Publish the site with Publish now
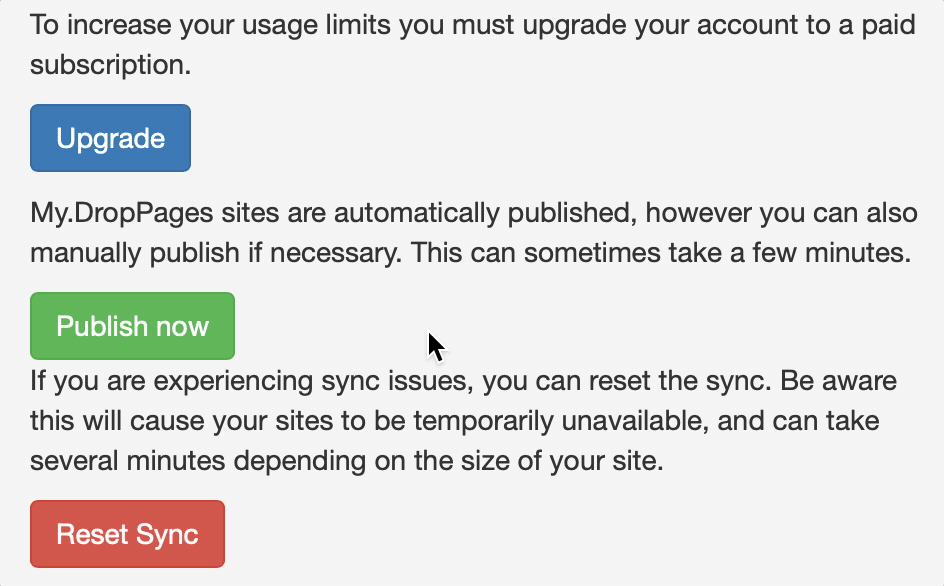944x586 pixels. (x=132, y=326)
